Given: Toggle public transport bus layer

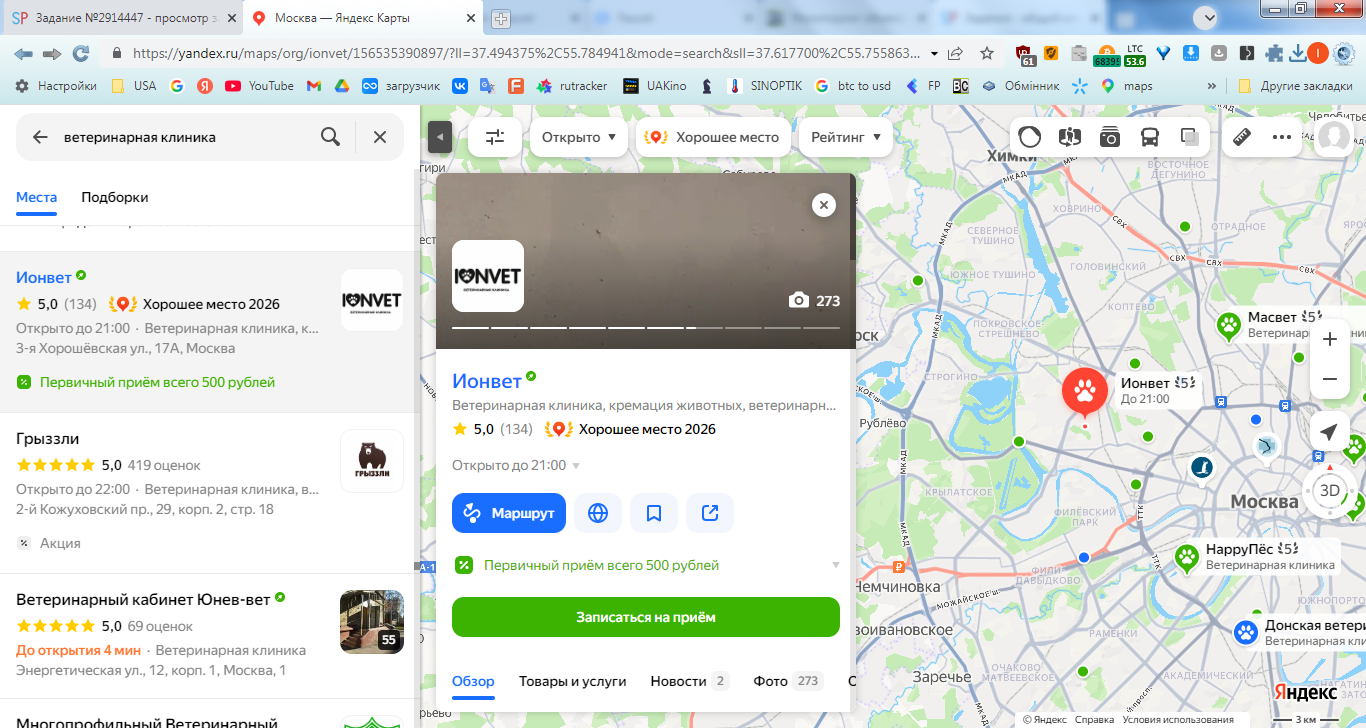Looking at the screenshot, I should (x=1150, y=137).
